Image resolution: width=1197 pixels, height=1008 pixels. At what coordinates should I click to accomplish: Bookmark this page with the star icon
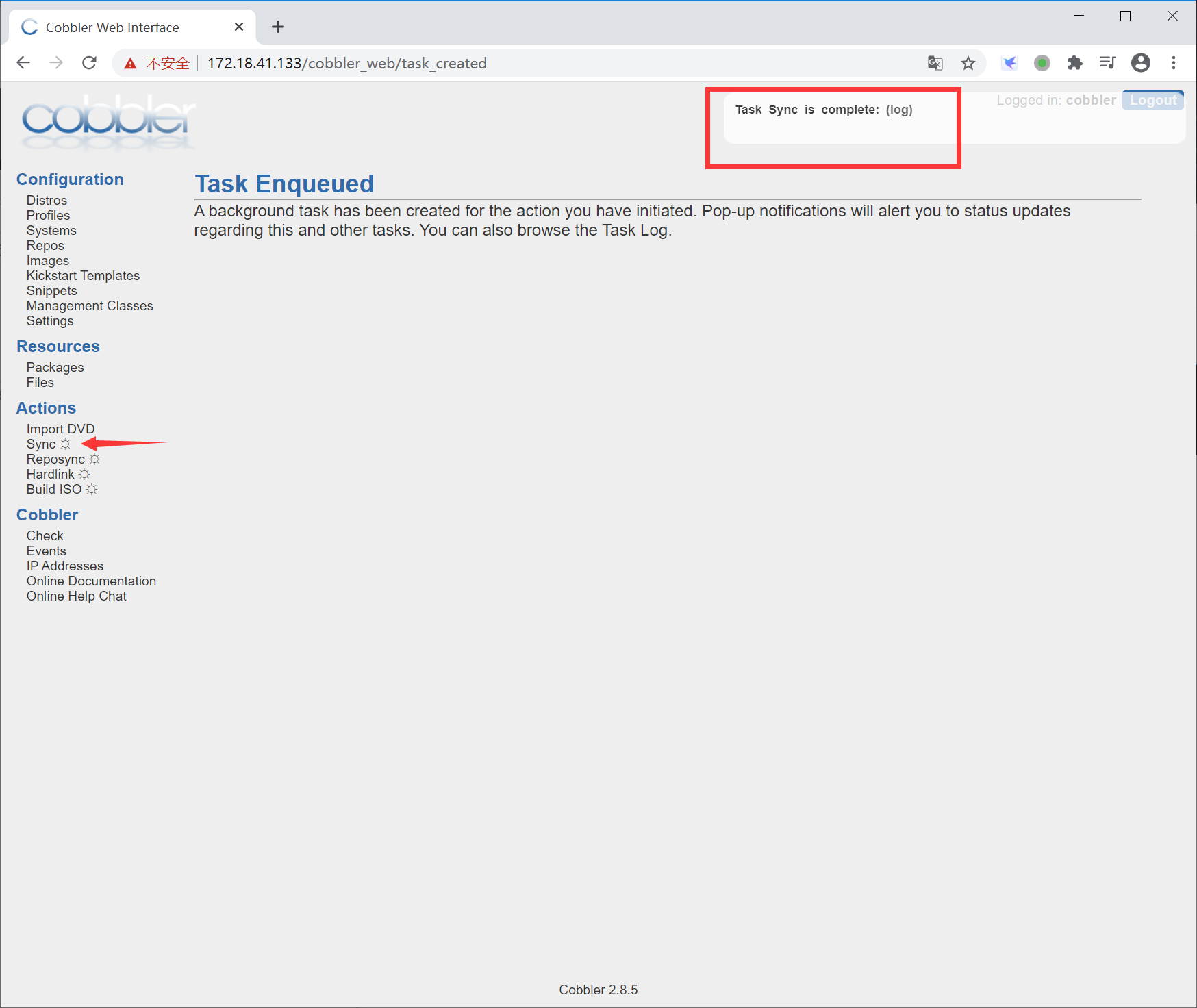968,63
